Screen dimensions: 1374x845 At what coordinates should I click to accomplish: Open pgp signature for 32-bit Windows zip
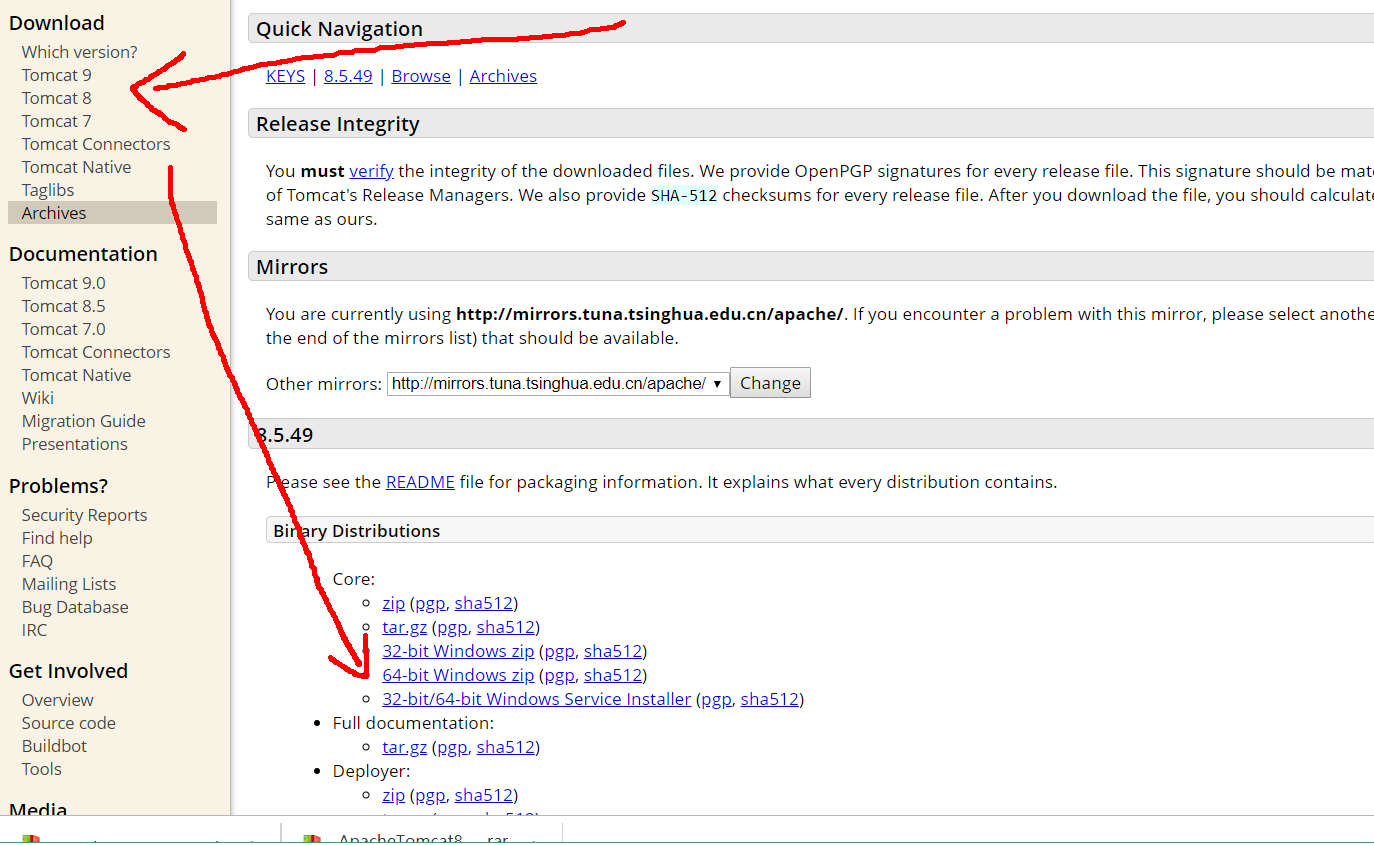coord(559,651)
